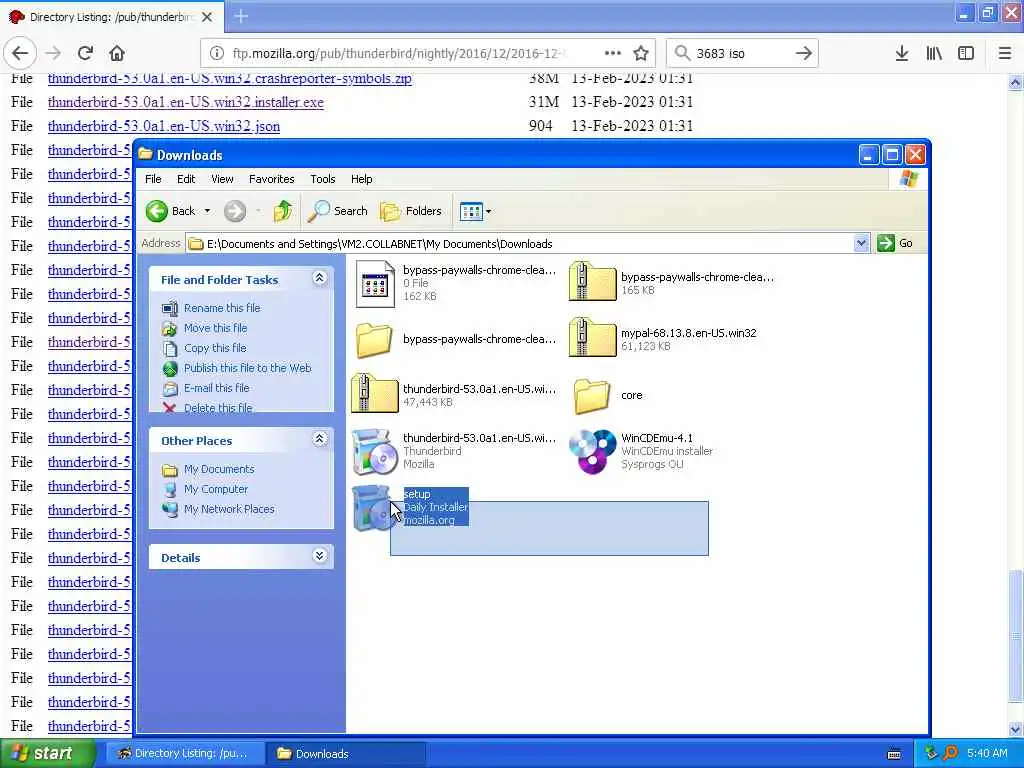Image resolution: width=1024 pixels, height=768 pixels.
Task: Open thunderbird-53.0a1.en-US.win32.installer.exe link
Action: tap(185, 103)
